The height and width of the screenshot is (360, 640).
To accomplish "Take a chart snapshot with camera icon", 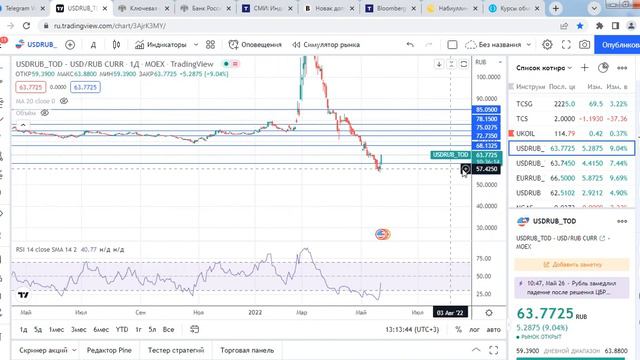I will [584, 44].
